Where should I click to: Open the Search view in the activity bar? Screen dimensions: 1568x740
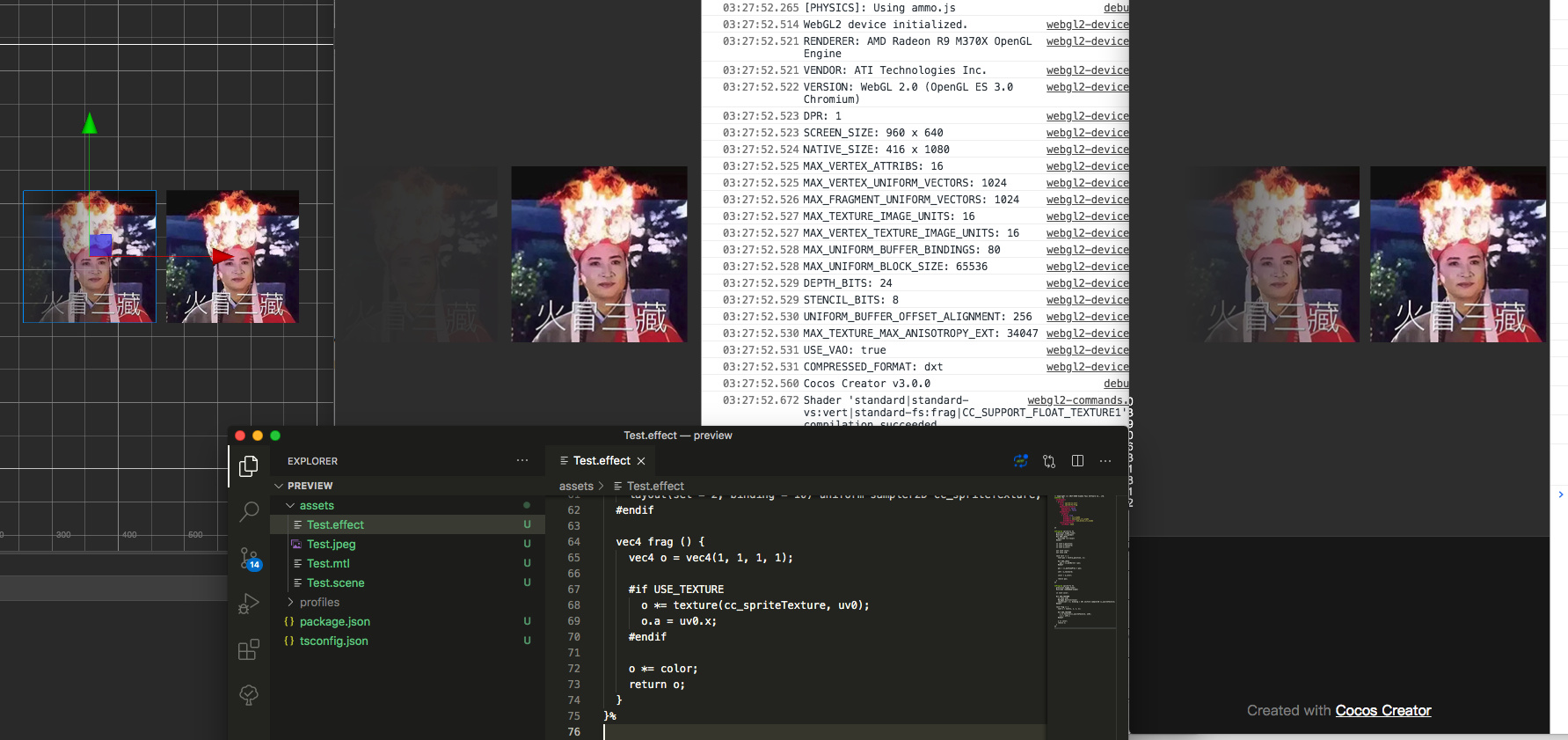click(249, 511)
